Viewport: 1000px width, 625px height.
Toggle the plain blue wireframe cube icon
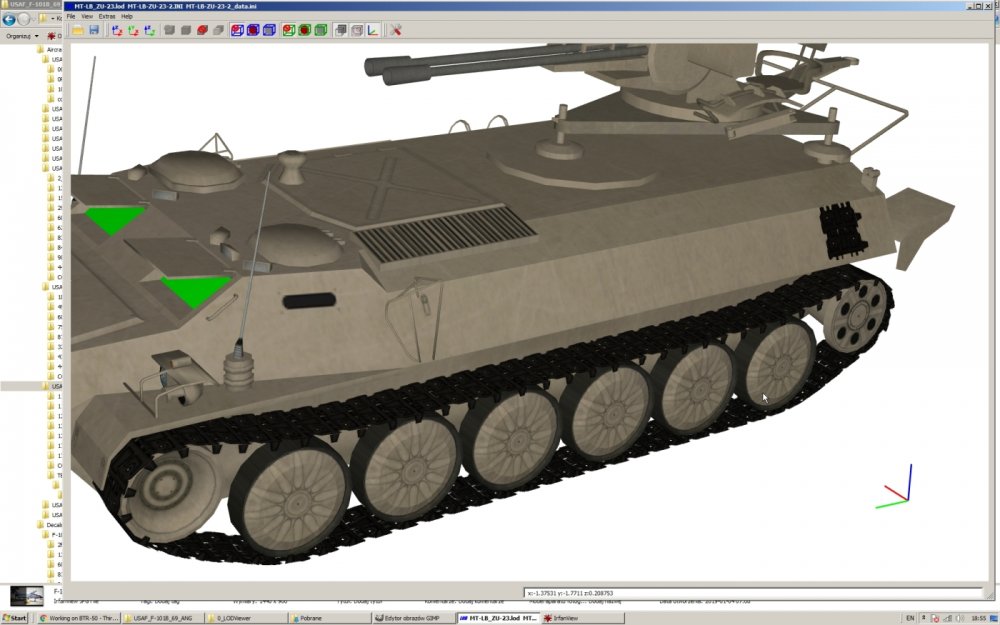pyautogui.click(x=269, y=30)
